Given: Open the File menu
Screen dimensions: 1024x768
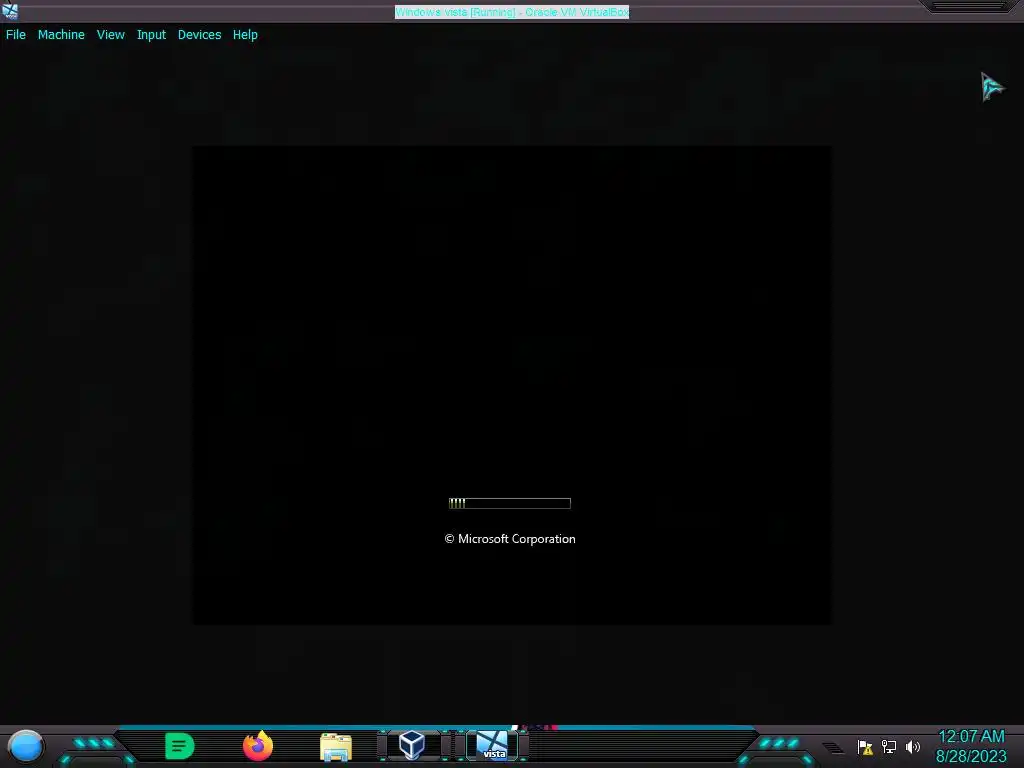Looking at the screenshot, I should [16, 35].
